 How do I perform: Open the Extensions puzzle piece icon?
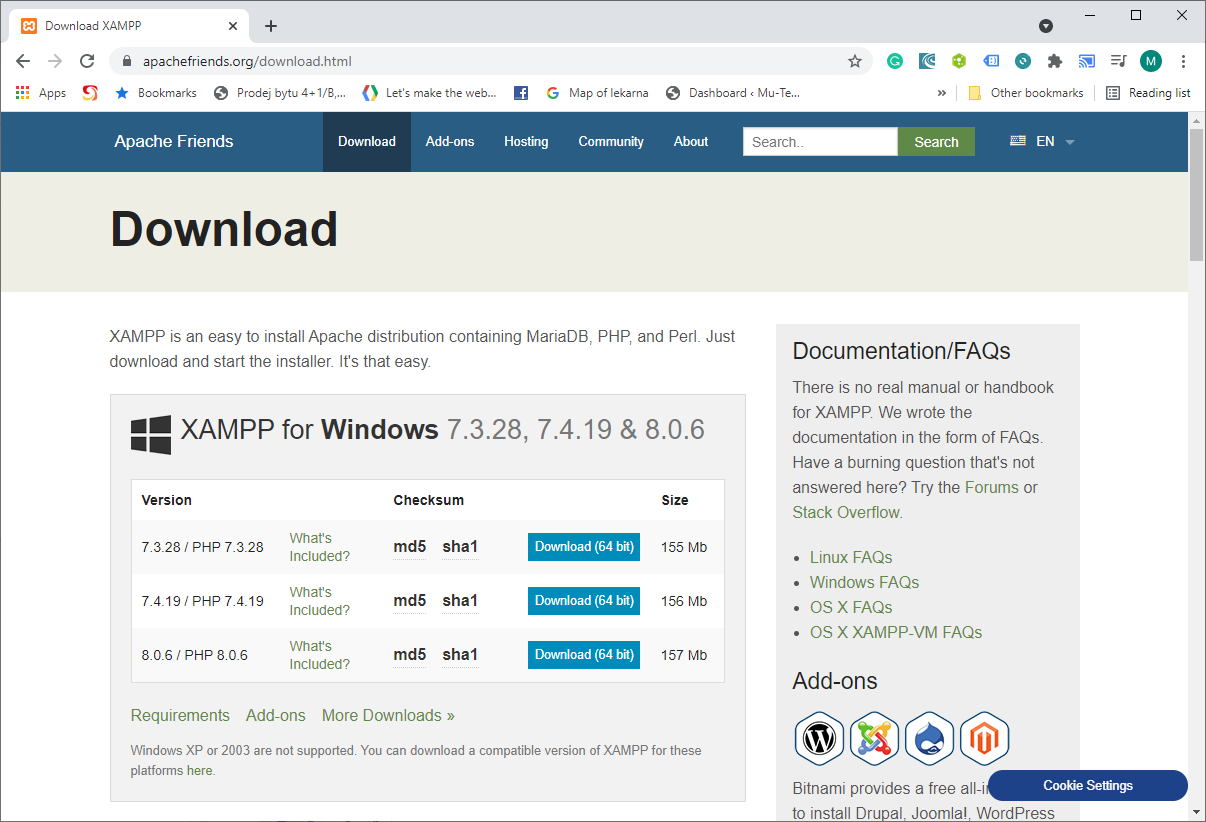point(1054,61)
